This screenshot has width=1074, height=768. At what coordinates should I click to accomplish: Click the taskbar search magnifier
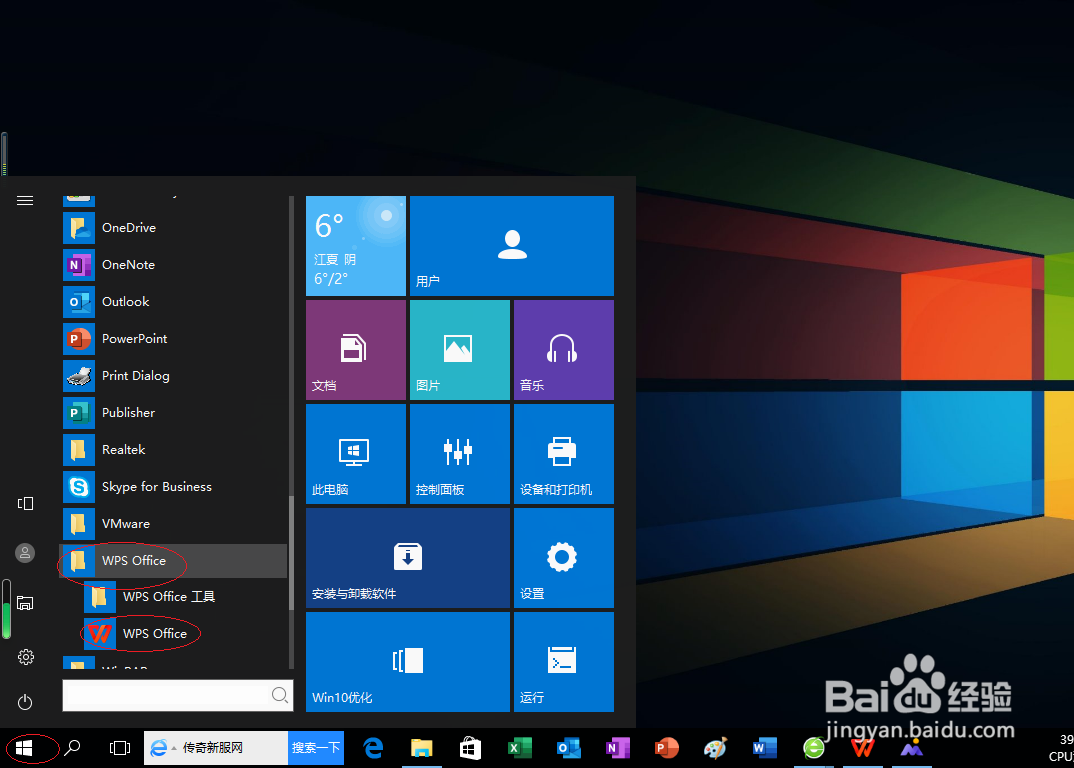72,748
